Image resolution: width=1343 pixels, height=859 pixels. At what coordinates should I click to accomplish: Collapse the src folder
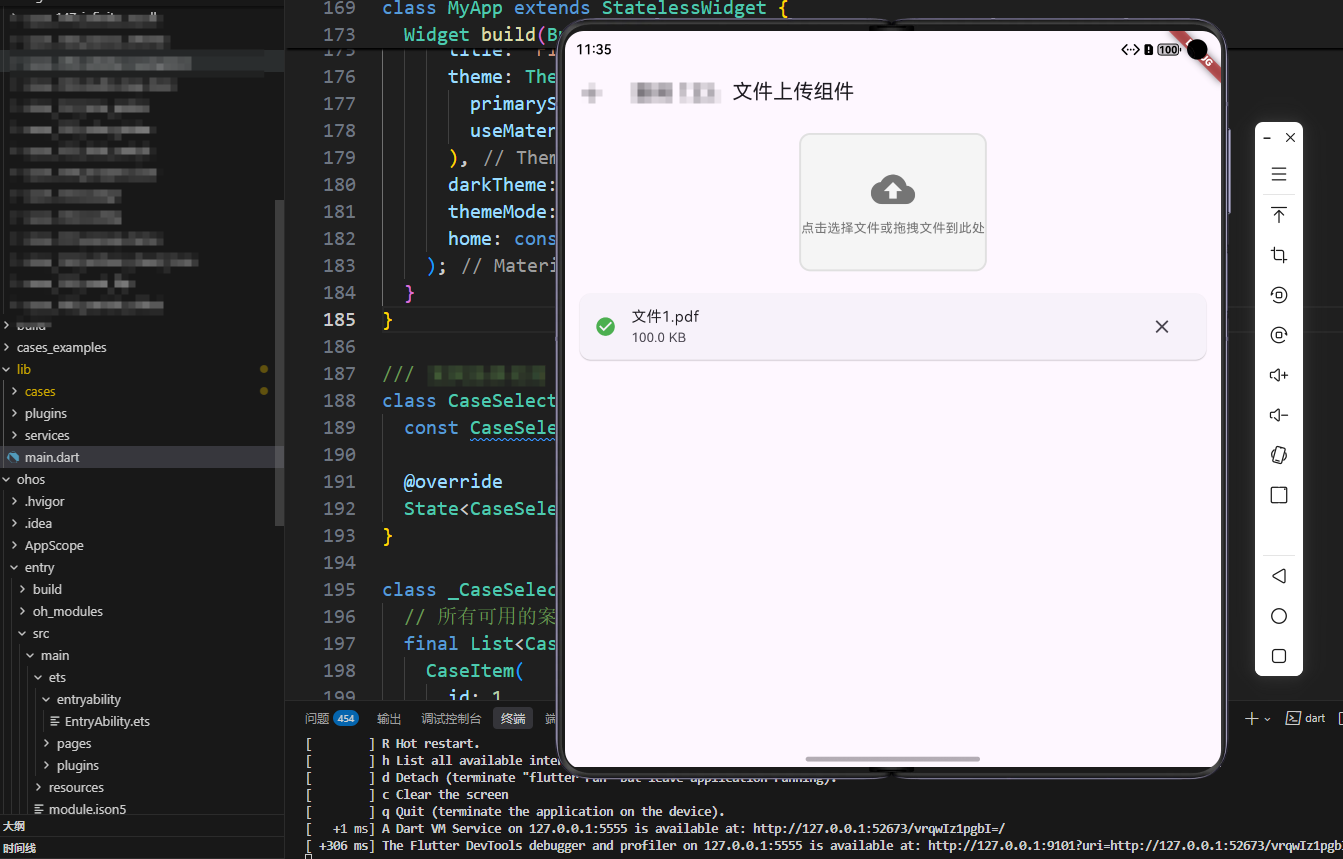(41, 633)
